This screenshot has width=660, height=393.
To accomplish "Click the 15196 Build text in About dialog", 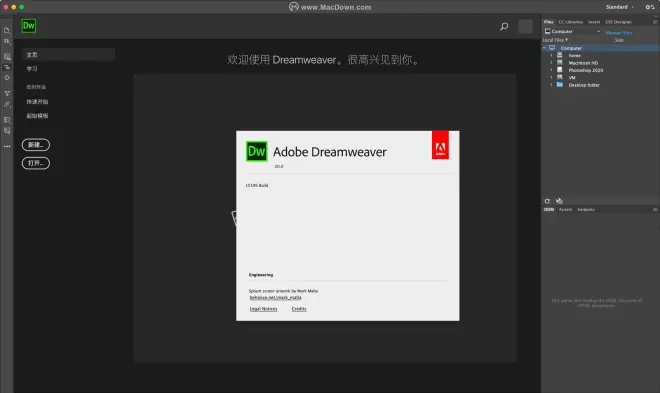I will point(257,186).
